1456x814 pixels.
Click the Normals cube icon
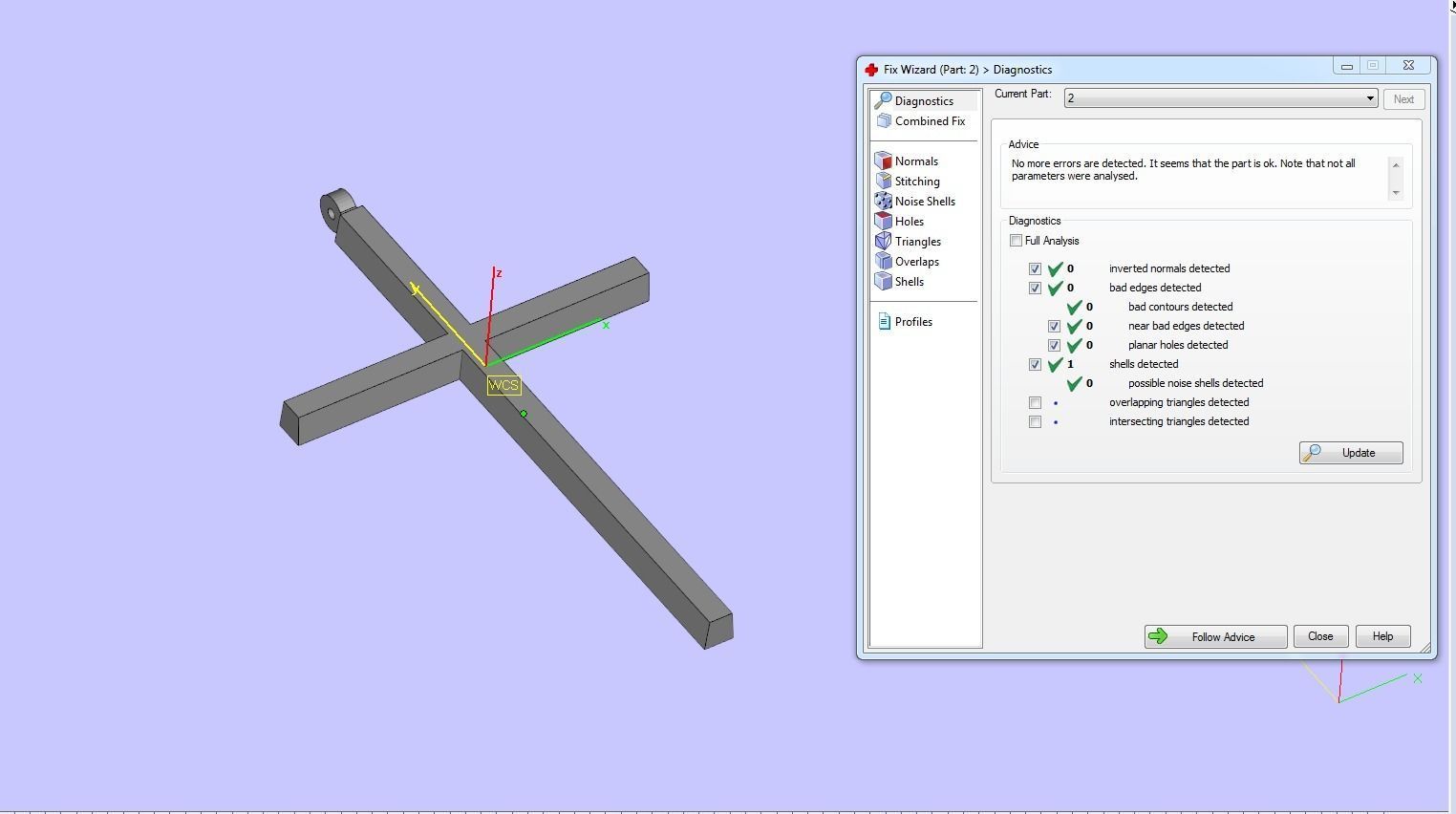pos(883,161)
